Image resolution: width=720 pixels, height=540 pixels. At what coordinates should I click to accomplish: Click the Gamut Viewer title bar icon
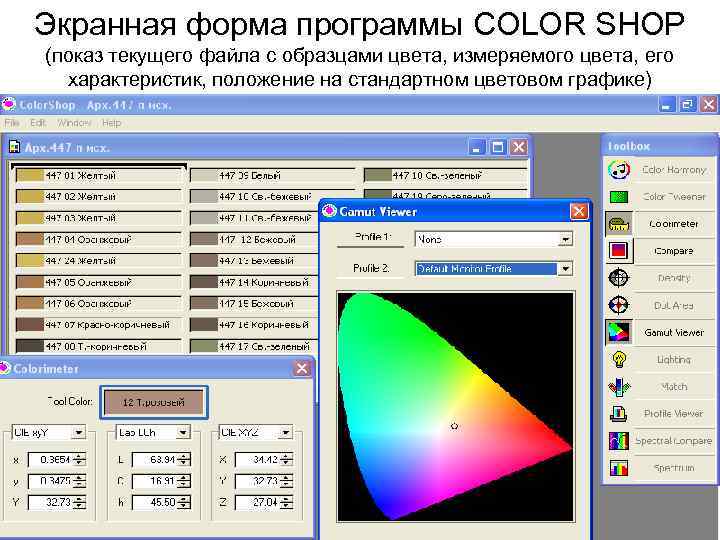click(x=329, y=211)
